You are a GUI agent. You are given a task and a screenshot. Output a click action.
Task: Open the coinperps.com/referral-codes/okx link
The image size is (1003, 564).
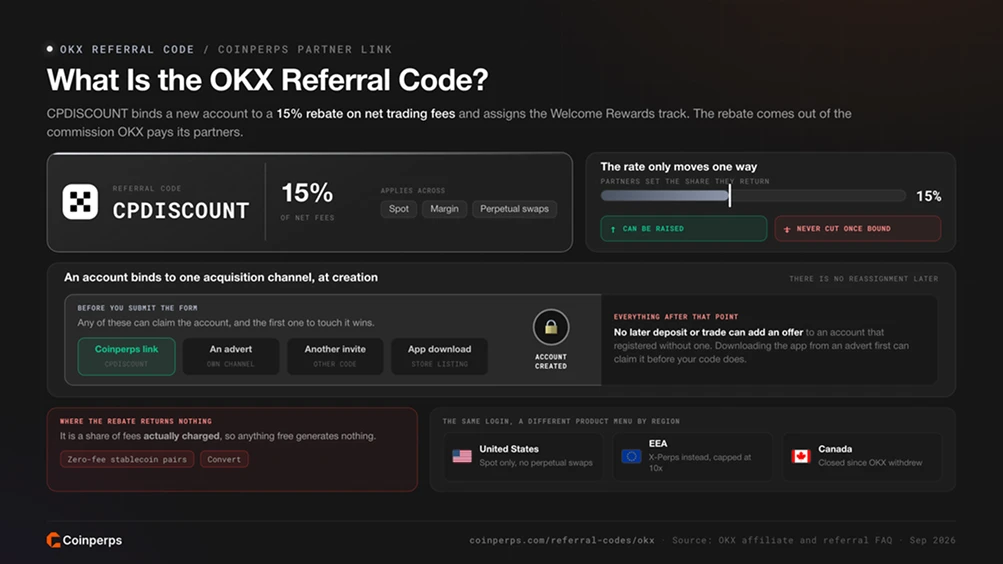562,540
